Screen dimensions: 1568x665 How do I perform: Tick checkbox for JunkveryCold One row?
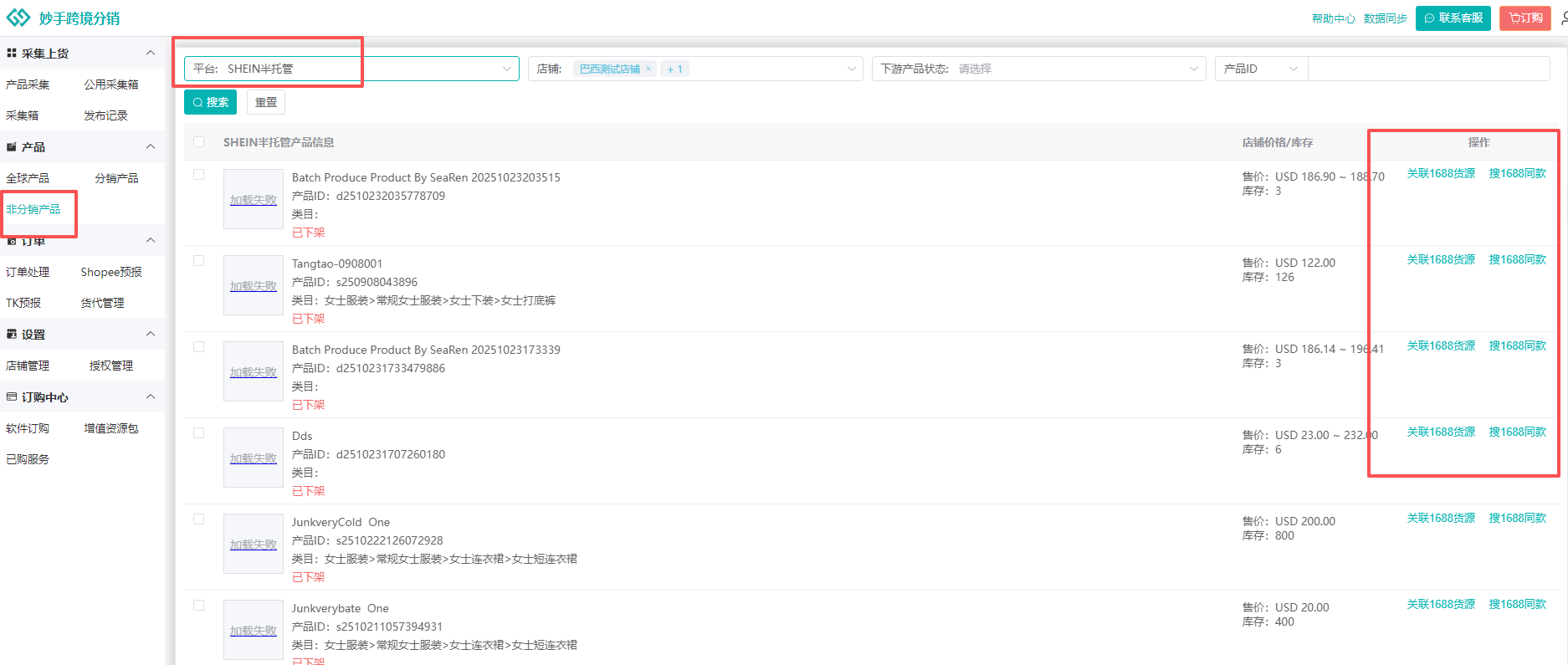coord(198,519)
